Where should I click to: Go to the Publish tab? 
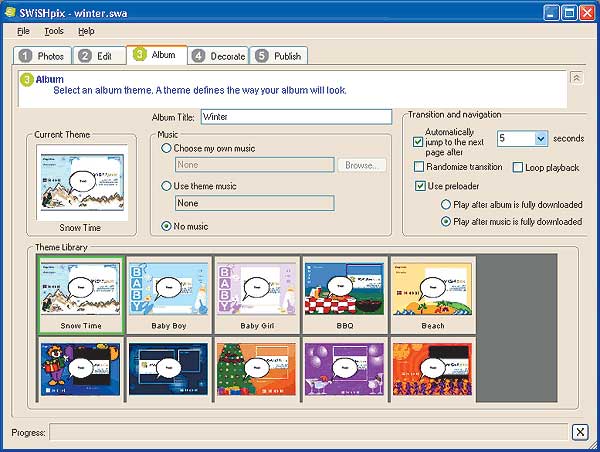pyautogui.click(x=279, y=56)
